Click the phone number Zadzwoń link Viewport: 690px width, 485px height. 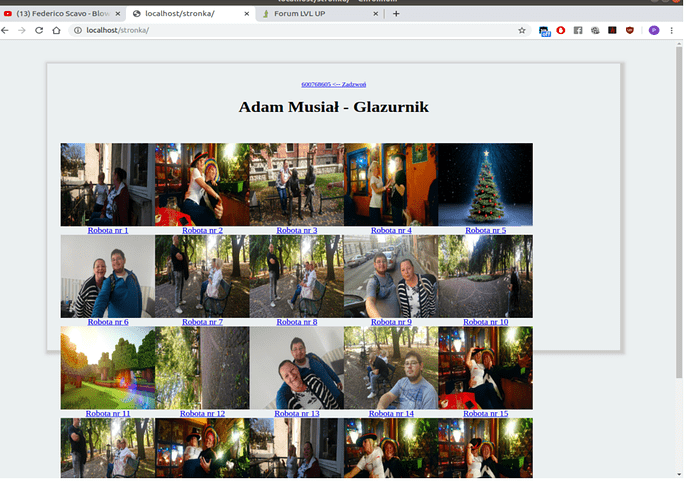pyautogui.click(x=333, y=85)
